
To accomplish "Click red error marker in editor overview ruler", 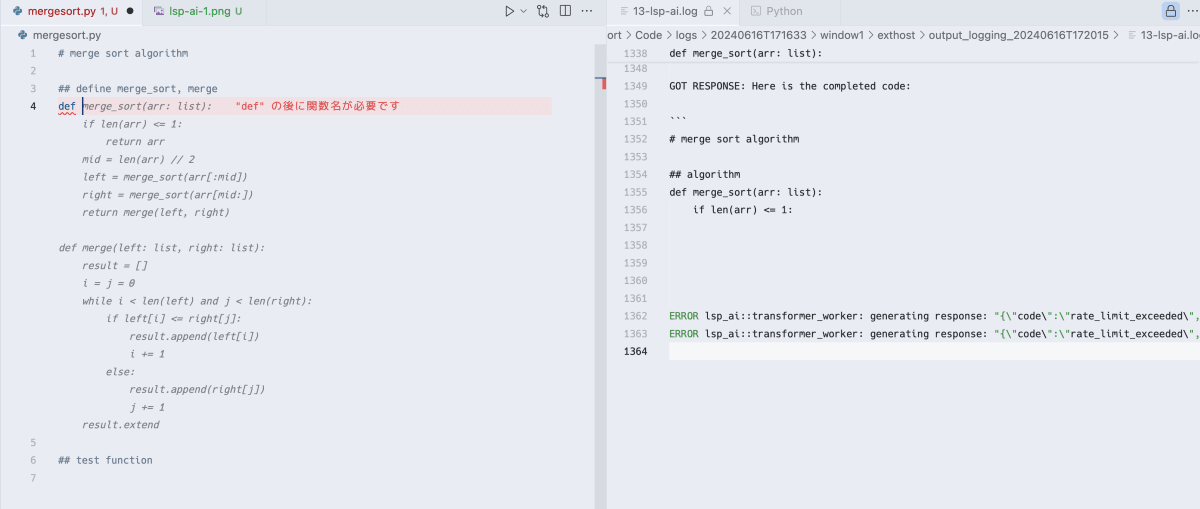I will (603, 83).
